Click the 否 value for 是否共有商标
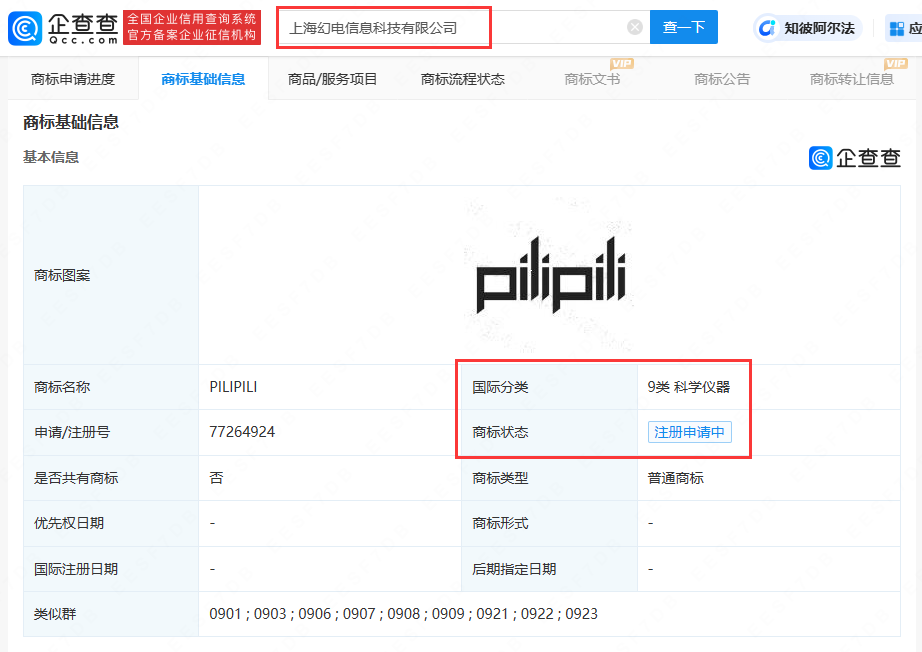922x652 pixels. pos(216,478)
